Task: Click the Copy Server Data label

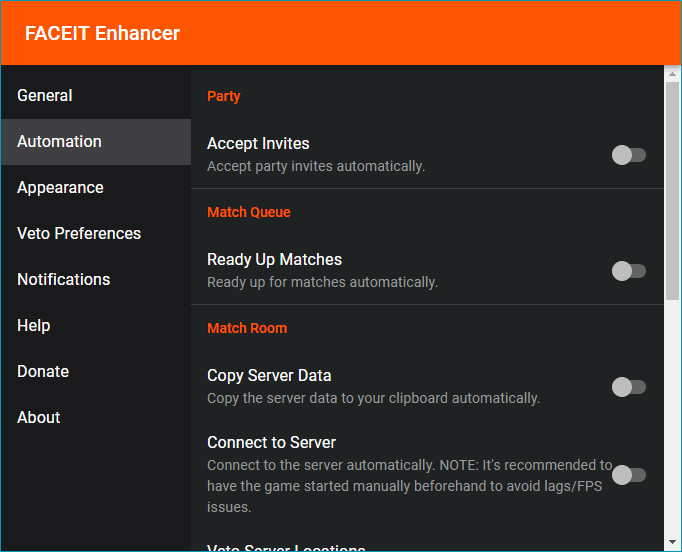Action: pyautogui.click(x=269, y=376)
